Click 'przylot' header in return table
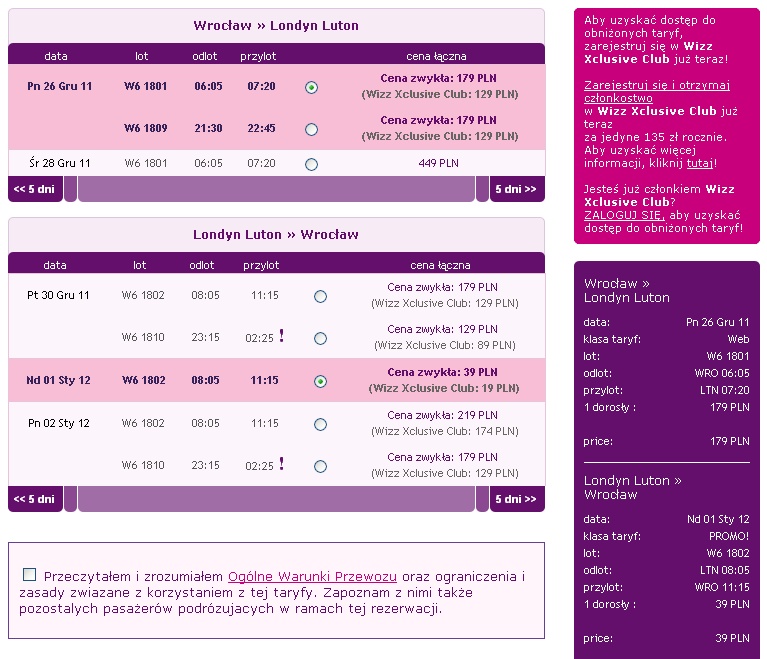The height and width of the screenshot is (659, 767). coord(261,265)
